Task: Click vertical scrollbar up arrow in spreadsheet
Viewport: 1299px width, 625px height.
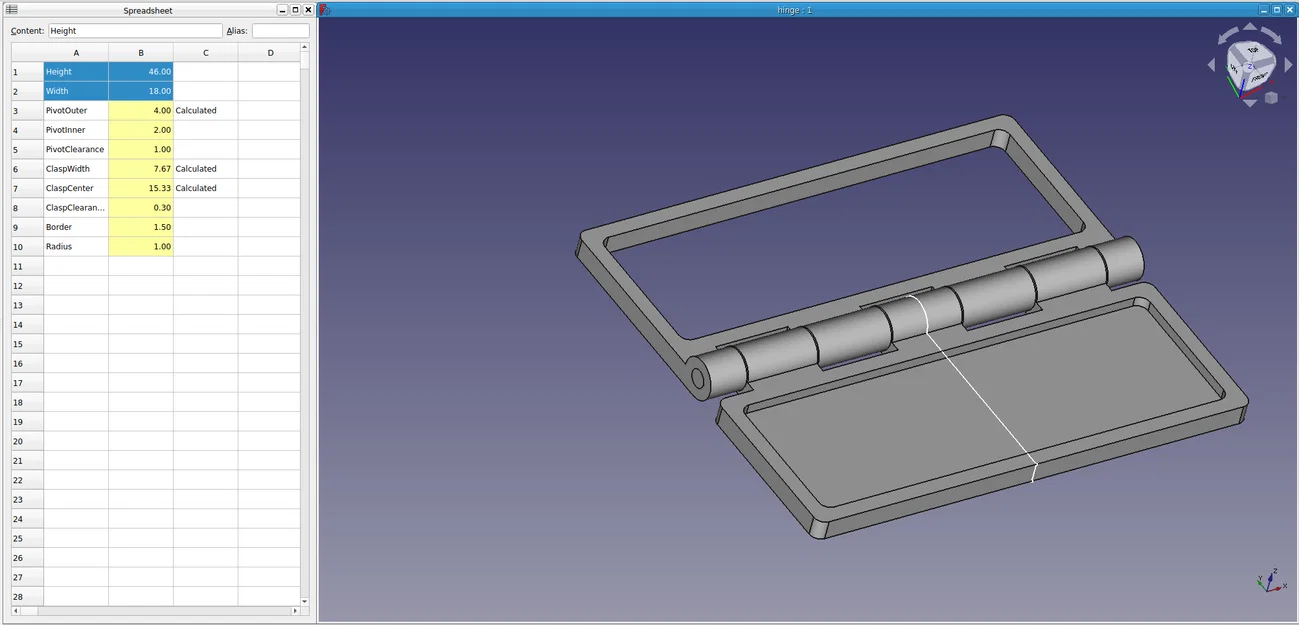Action: 305,47
